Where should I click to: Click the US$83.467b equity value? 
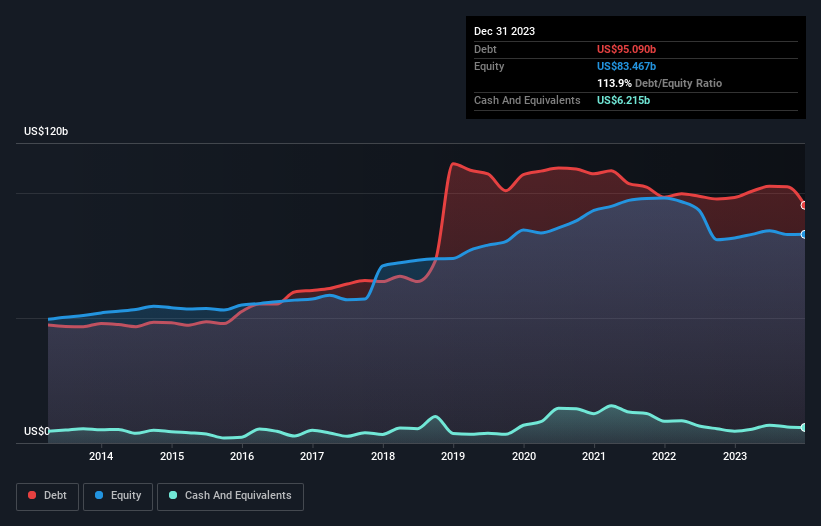coord(626,66)
